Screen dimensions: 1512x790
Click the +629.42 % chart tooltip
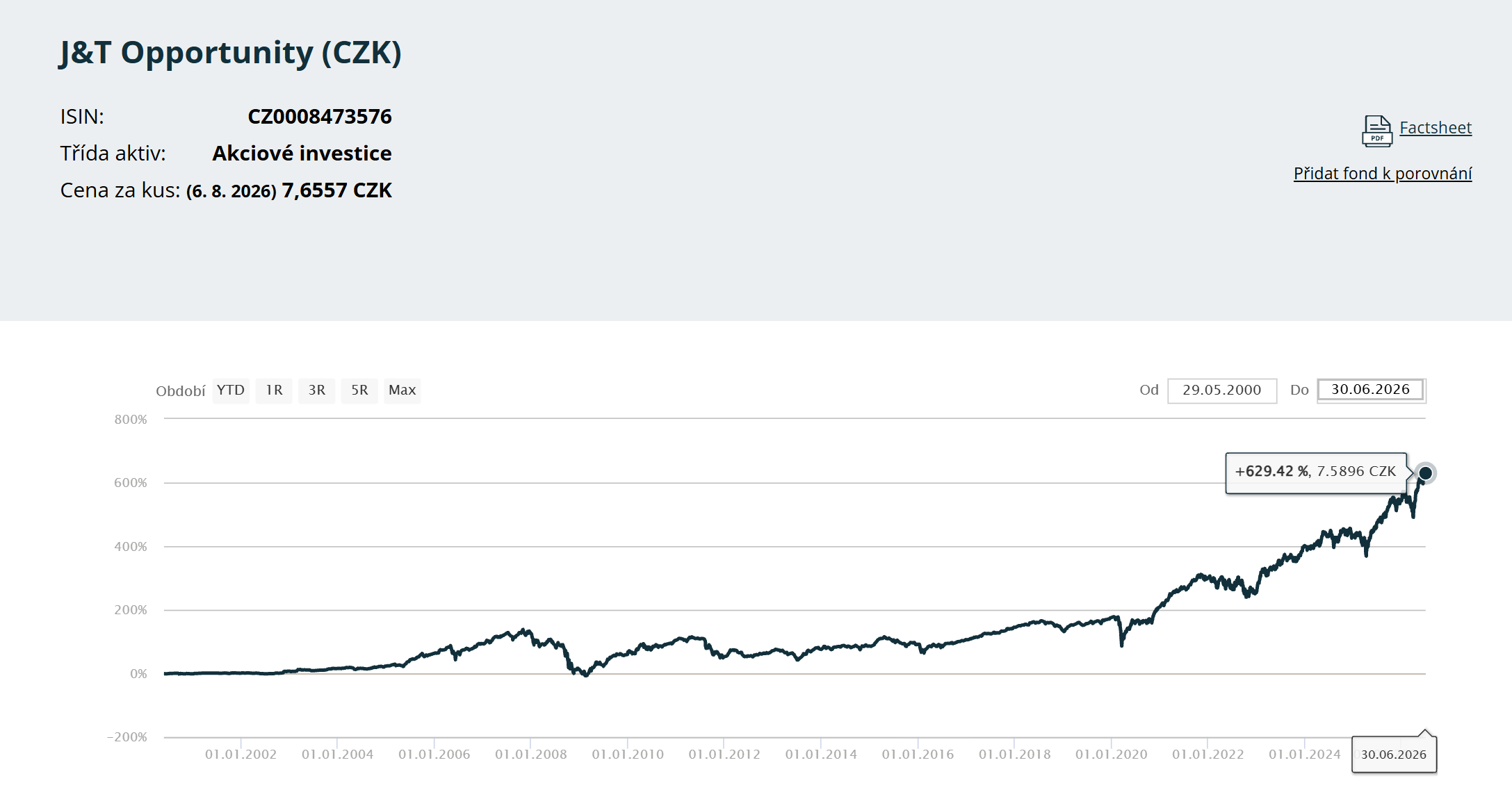[x=1316, y=472]
